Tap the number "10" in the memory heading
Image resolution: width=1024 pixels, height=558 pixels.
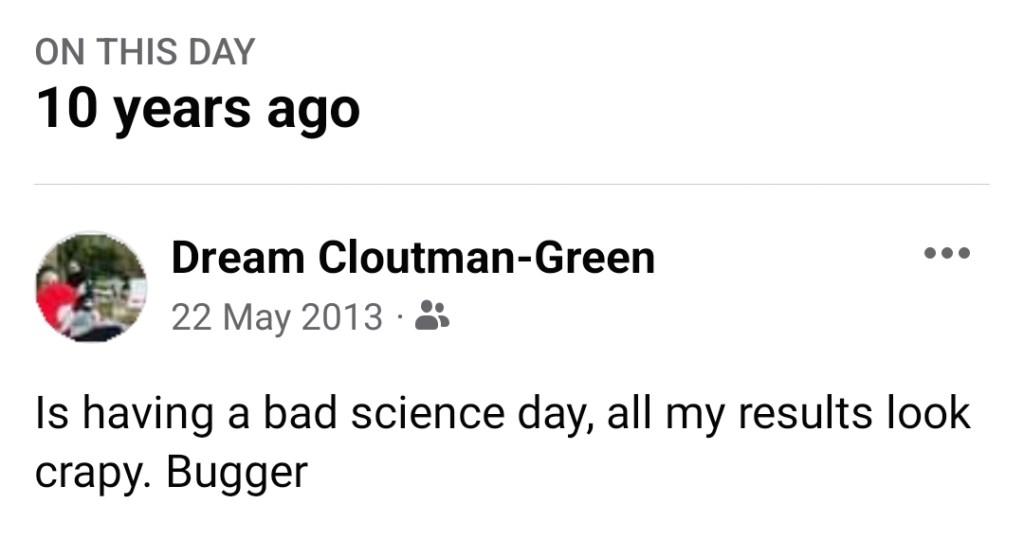(65, 107)
